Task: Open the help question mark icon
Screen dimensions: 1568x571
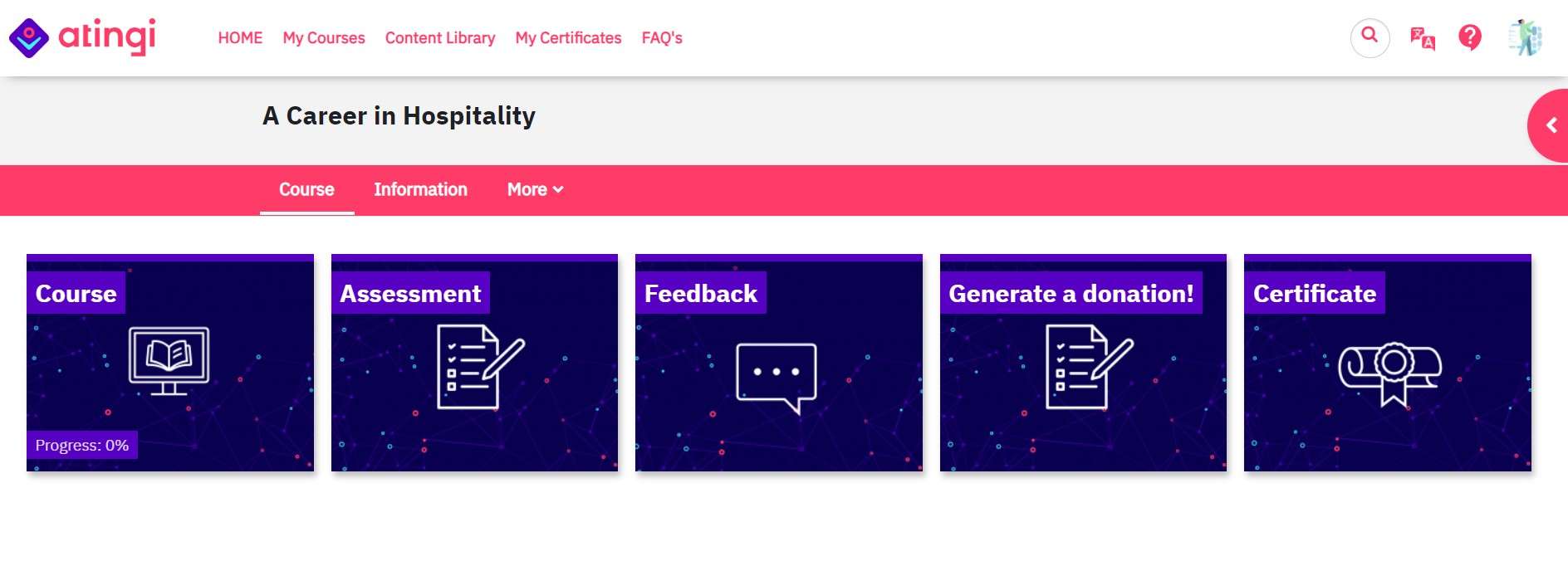Action: (x=1469, y=37)
